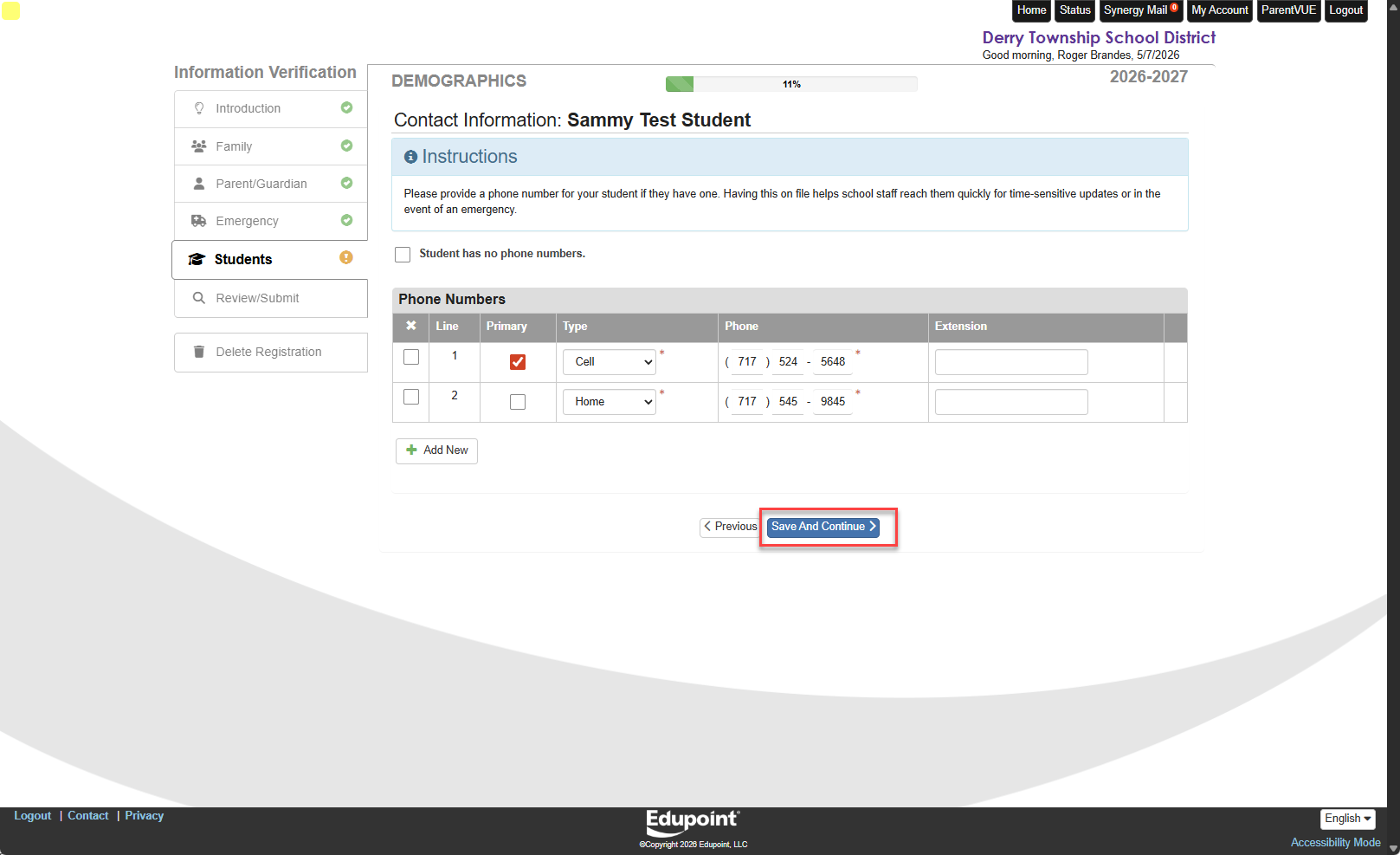
Task: Click Logout in top navigation
Action: tap(1346, 10)
